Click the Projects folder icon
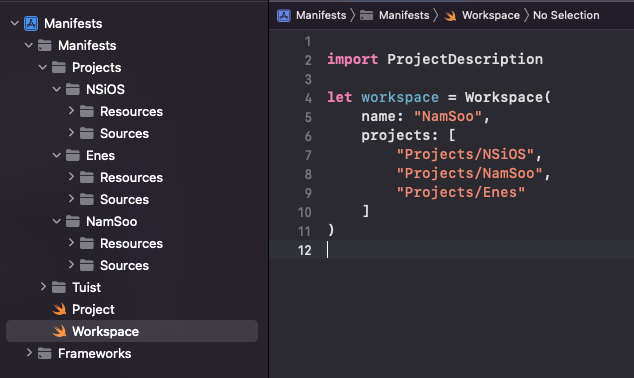The width and height of the screenshot is (634, 378). 59,67
